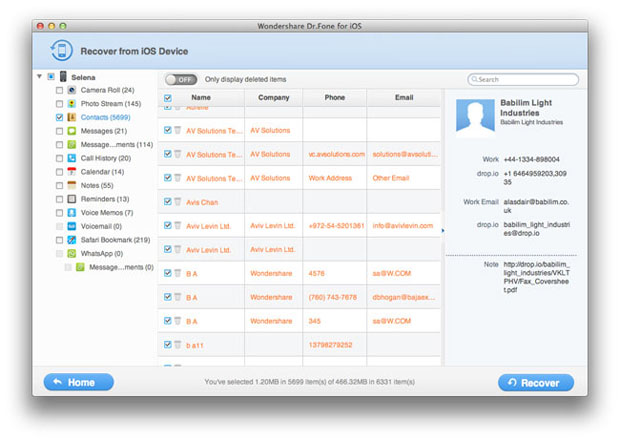Uncheck the Contacts (5699) checkbox
620x441 pixels.
coord(59,117)
